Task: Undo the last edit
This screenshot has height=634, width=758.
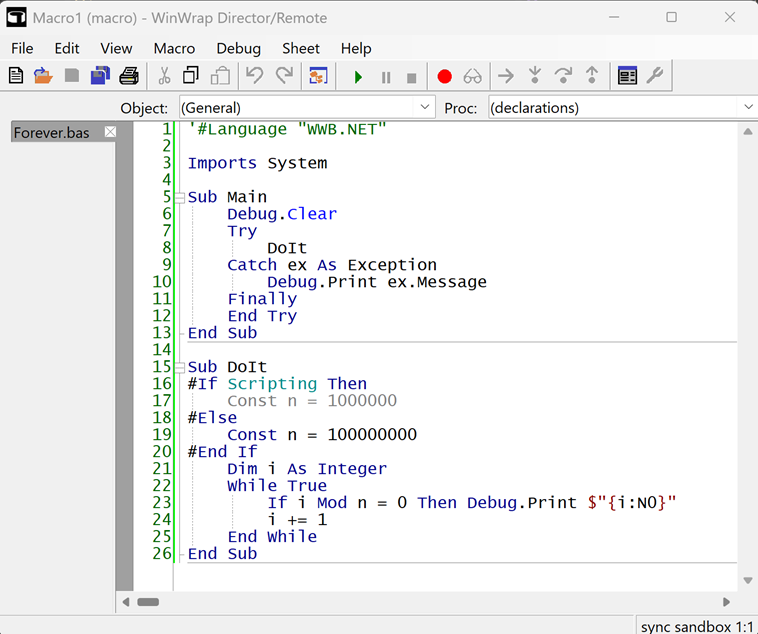Action: click(254, 76)
